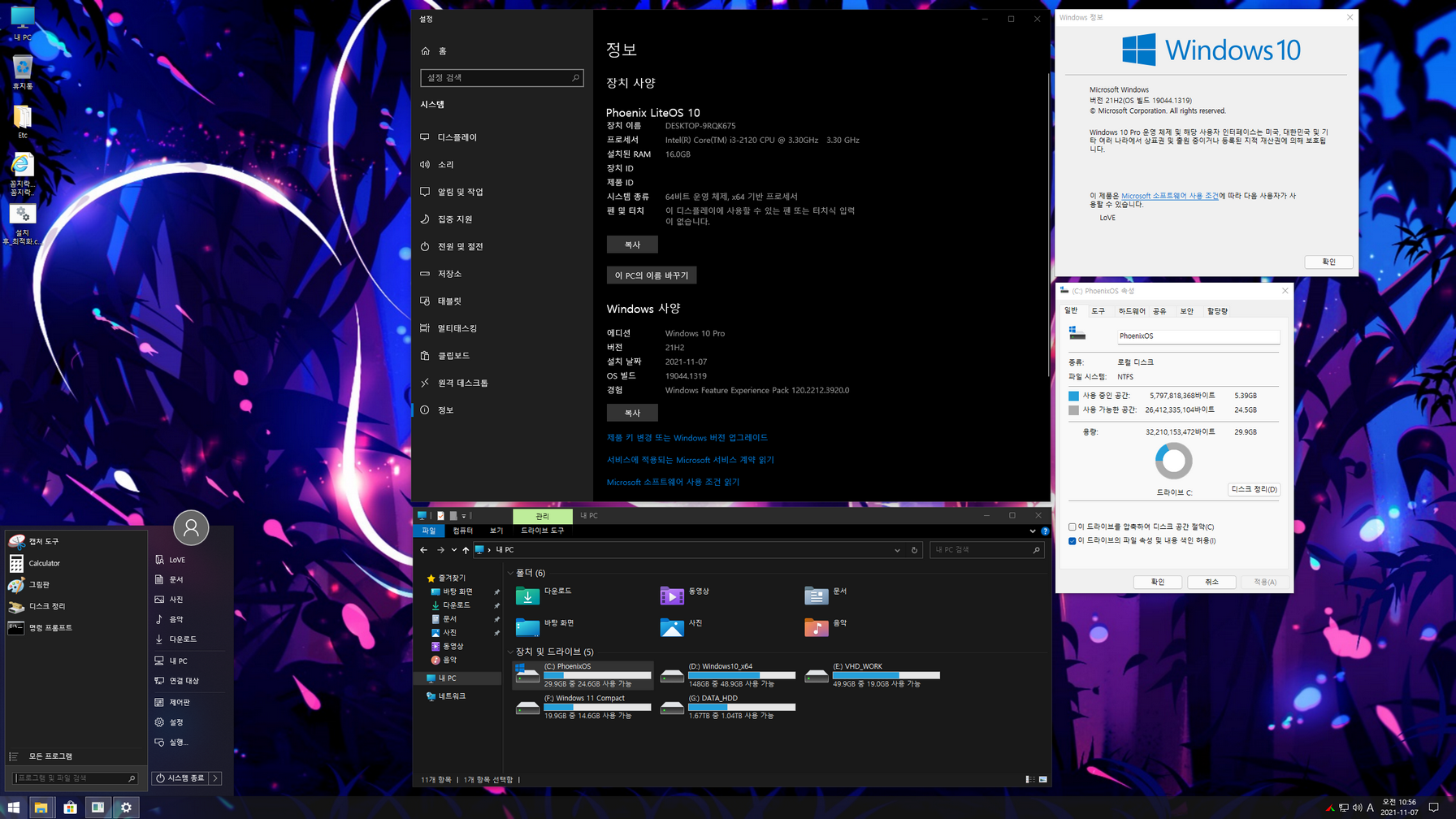The image size is (1456, 819).
Task: Uncheck the allow file indexing checkbox
Action: pyautogui.click(x=1072, y=541)
